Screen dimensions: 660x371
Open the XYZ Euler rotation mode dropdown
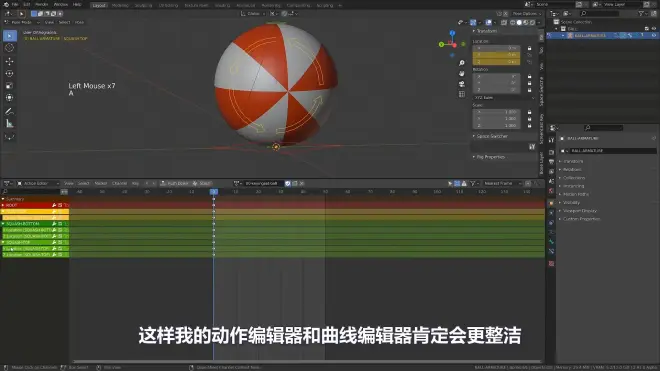pyautogui.click(x=503, y=98)
